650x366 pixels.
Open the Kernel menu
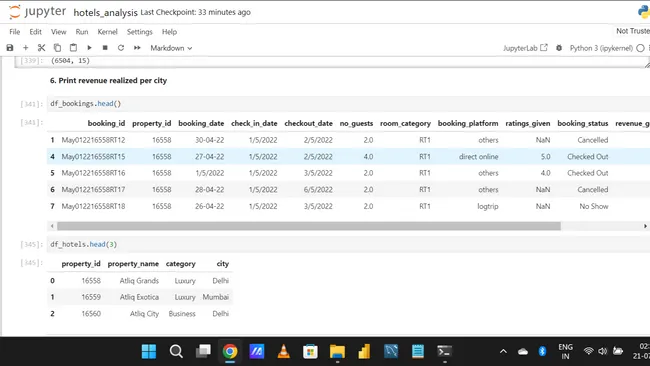point(107,32)
